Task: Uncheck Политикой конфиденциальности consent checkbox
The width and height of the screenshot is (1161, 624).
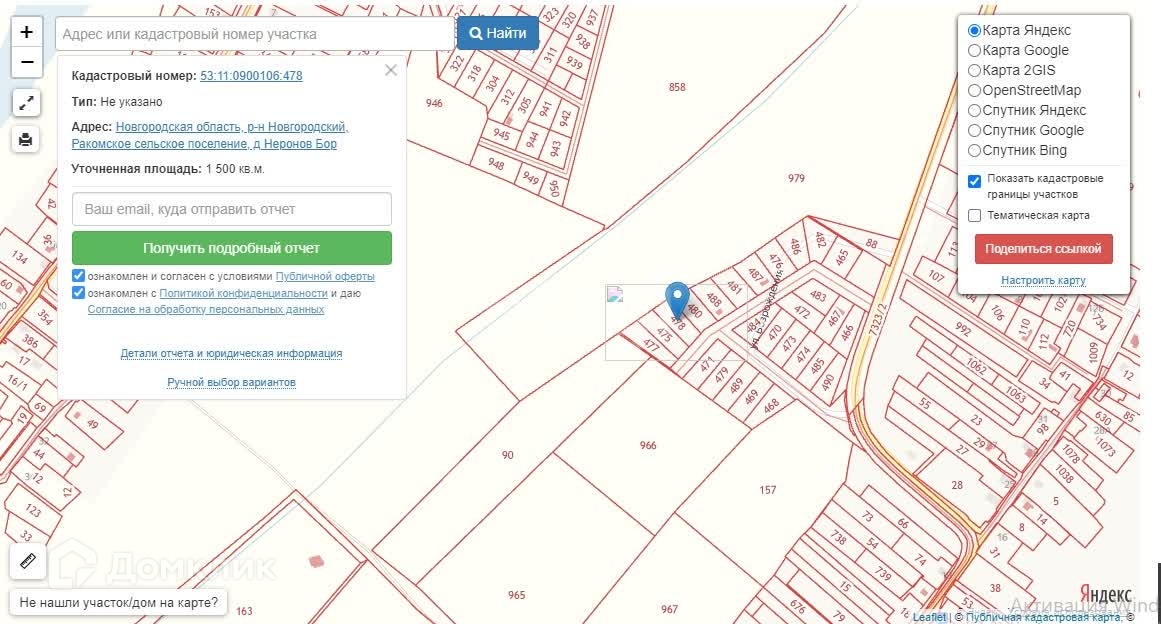Action: coord(78,293)
